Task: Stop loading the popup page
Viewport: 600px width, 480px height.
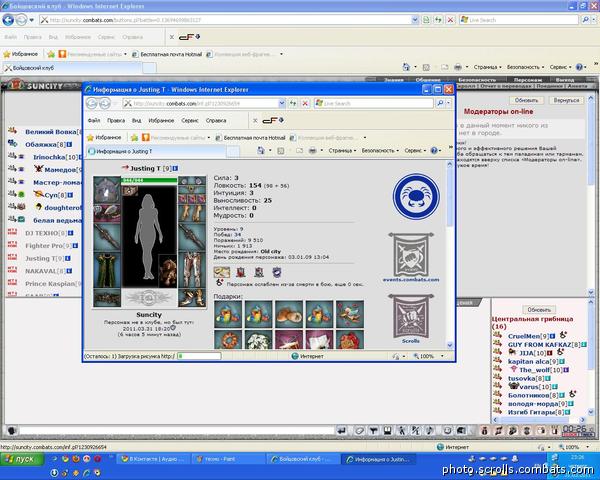Action: (305, 103)
